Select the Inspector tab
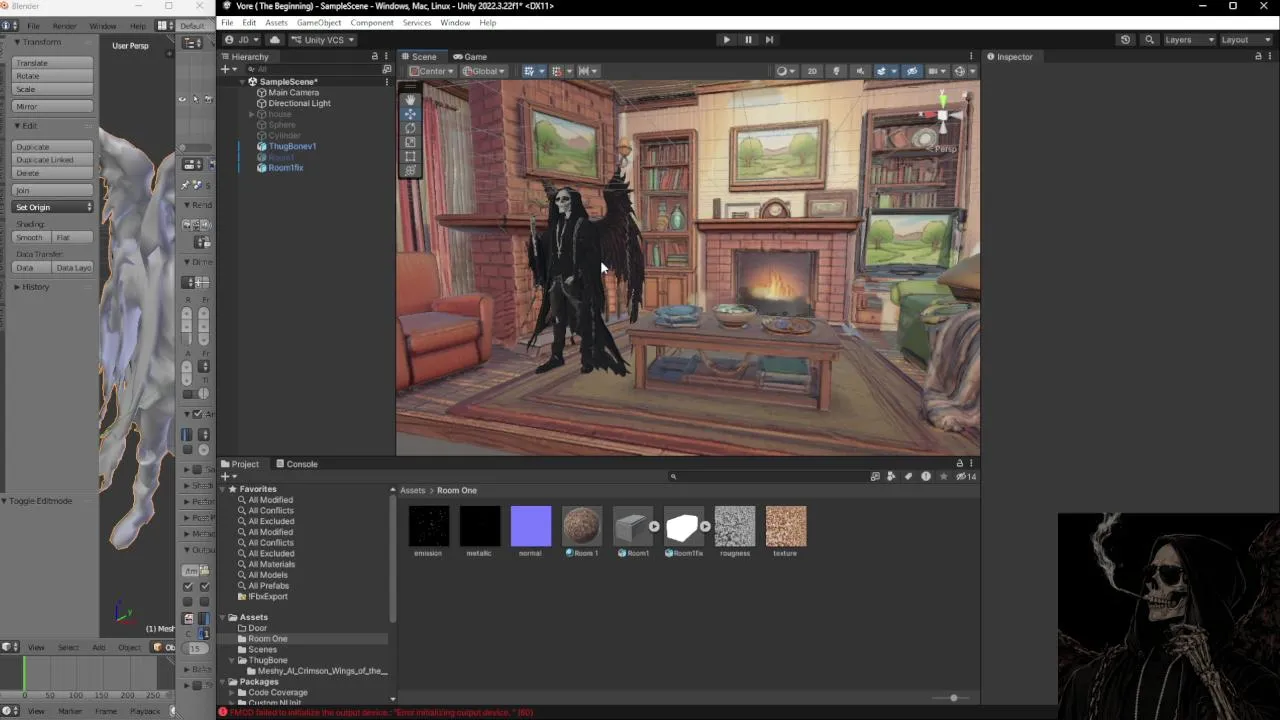 (1010, 57)
